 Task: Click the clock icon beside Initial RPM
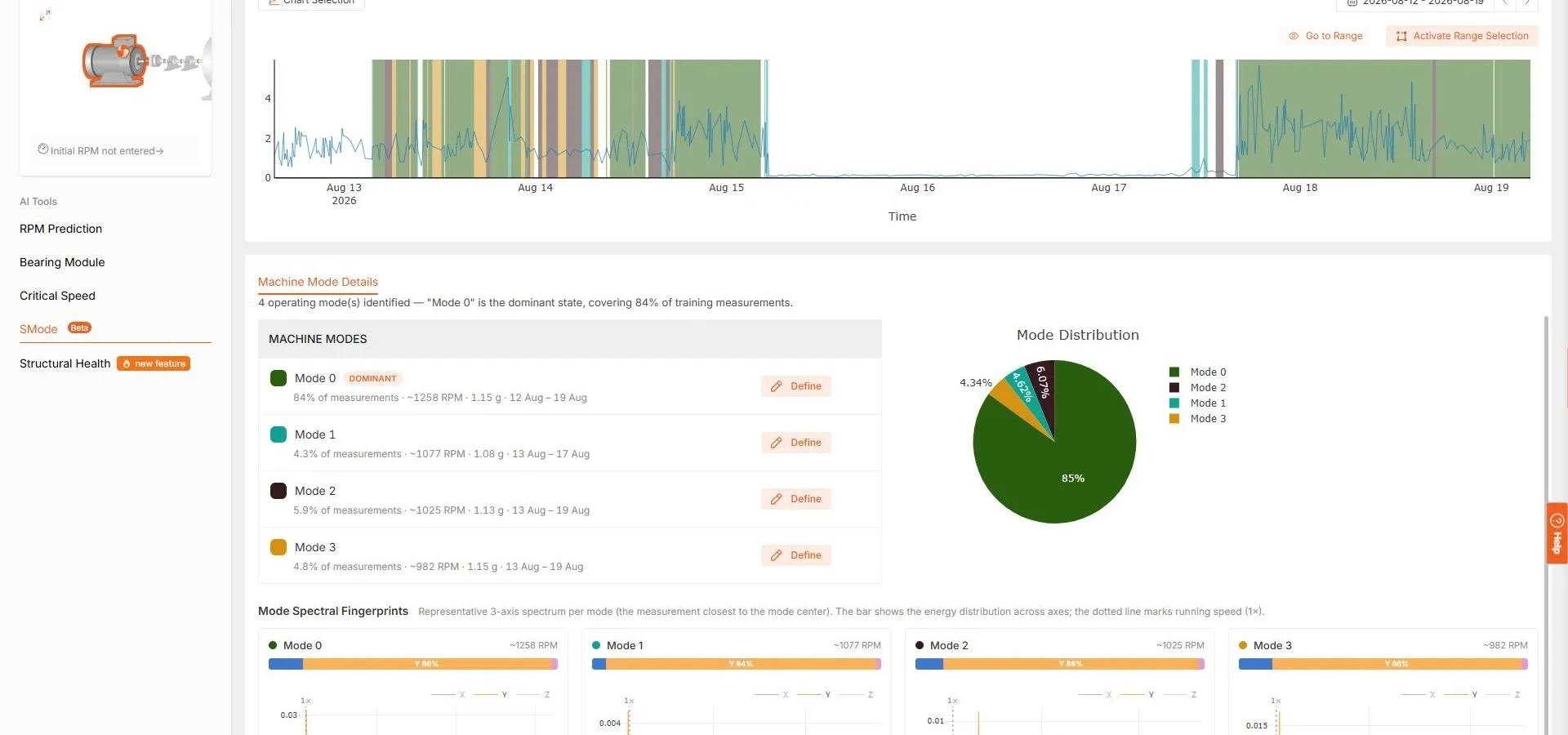(x=43, y=149)
